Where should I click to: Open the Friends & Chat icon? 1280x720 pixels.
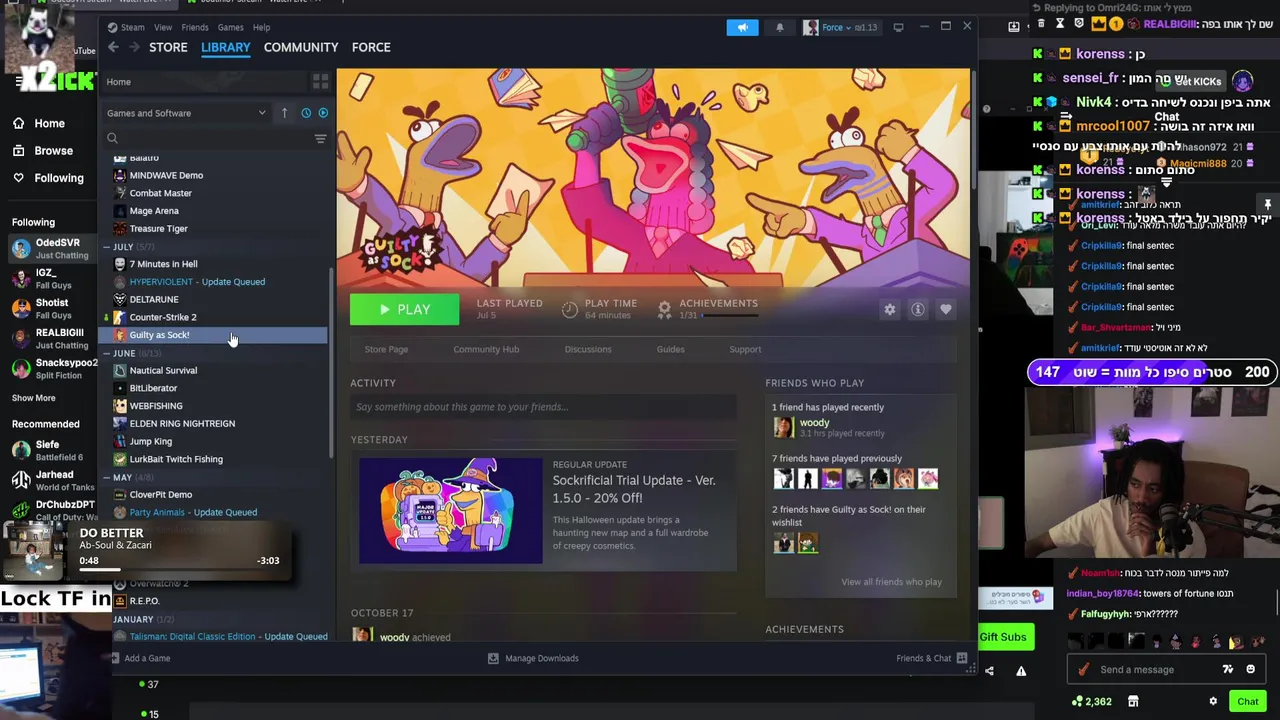point(962,658)
